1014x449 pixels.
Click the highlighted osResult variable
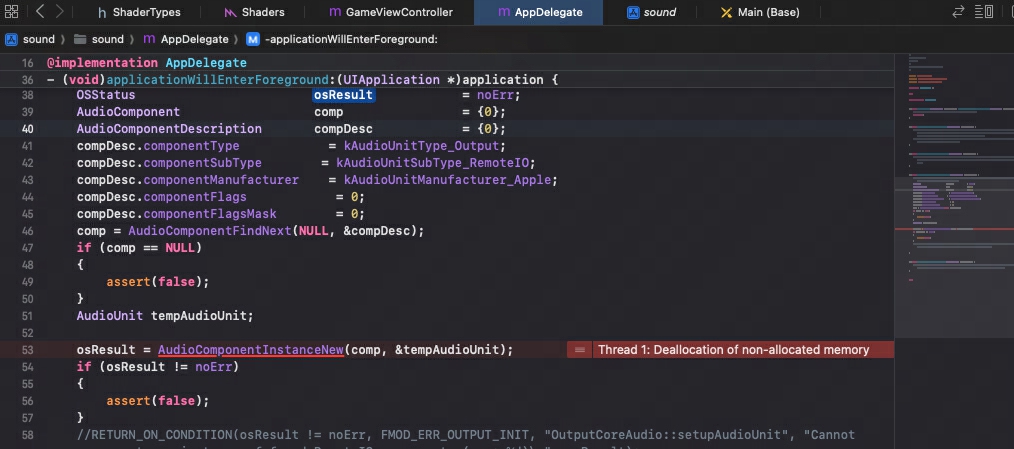pos(343,95)
